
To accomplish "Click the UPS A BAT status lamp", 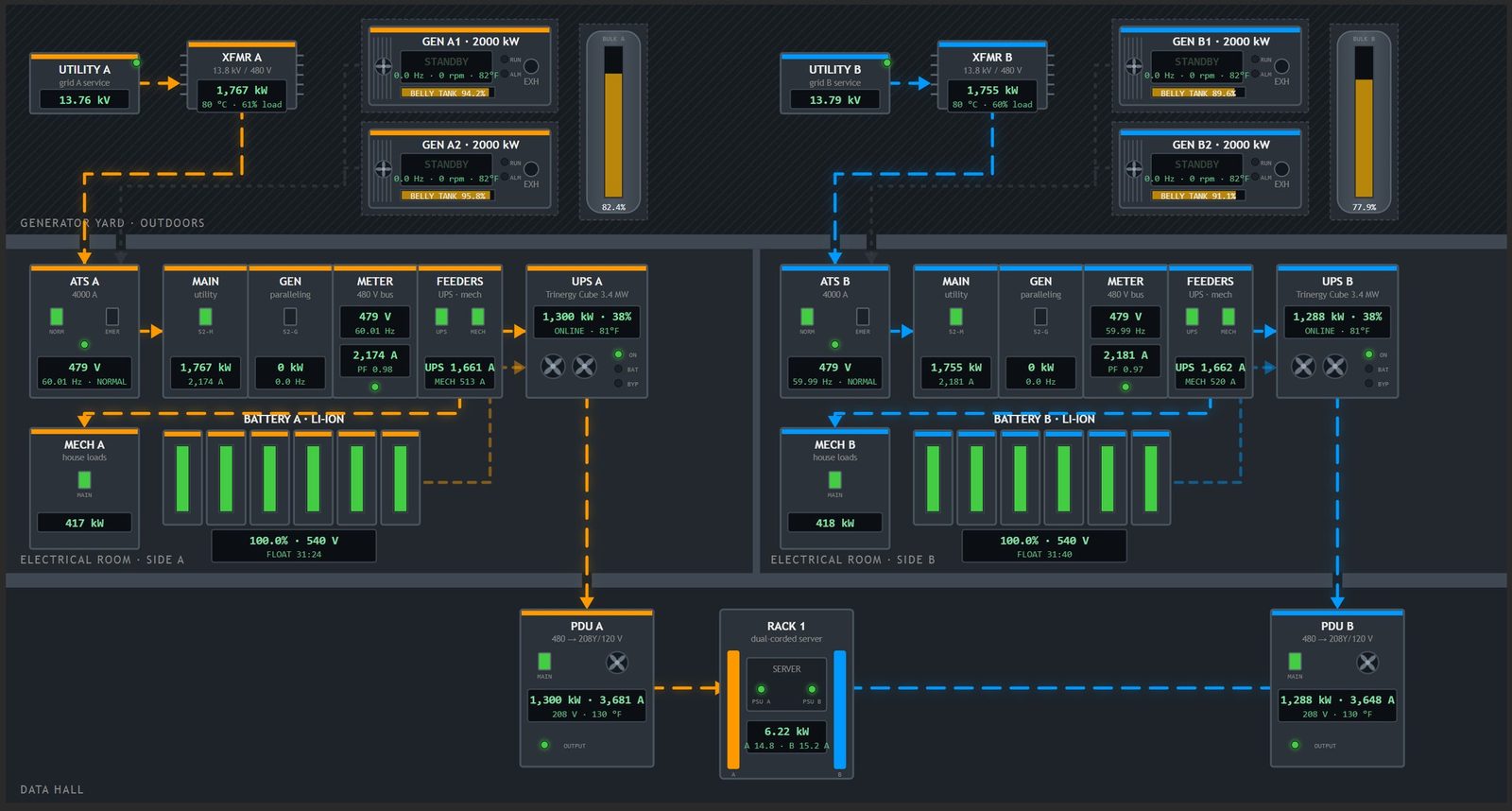I will 618,369.
